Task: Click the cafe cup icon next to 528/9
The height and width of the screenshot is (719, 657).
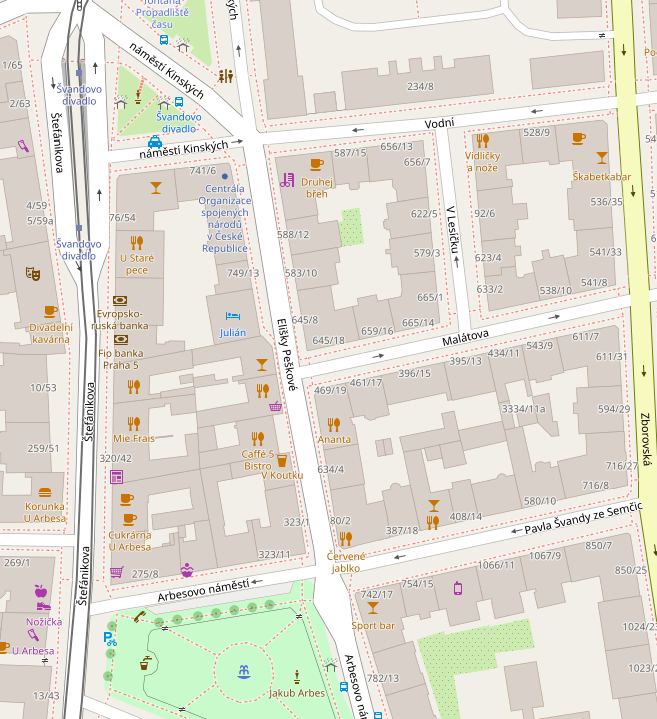Action: click(579, 138)
